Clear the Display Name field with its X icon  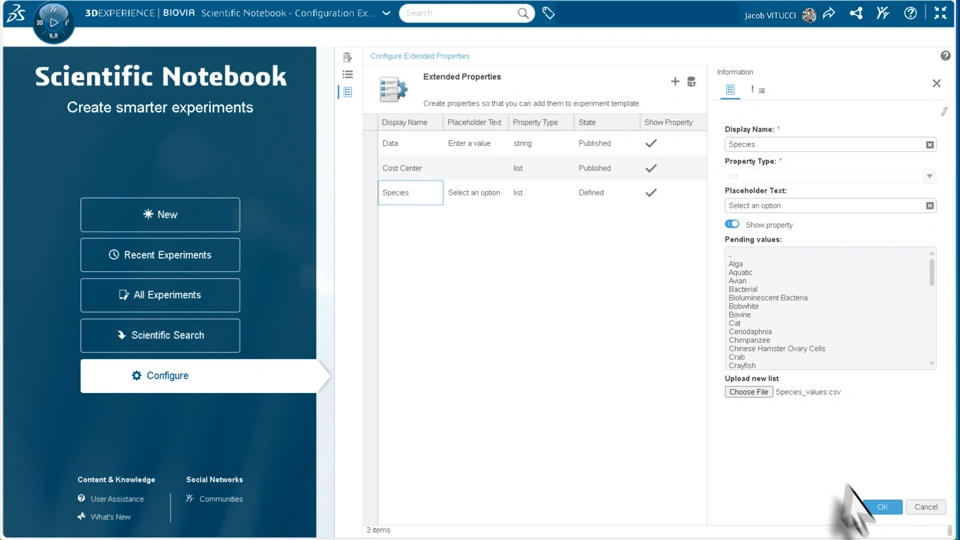[929, 144]
